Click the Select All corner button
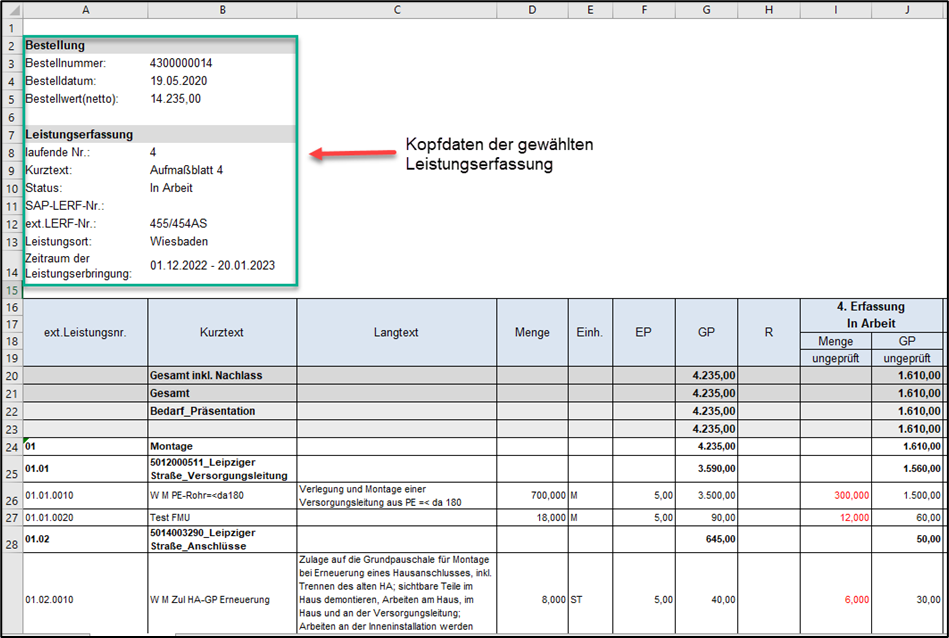The height and width of the screenshot is (638, 949). pos(11,9)
